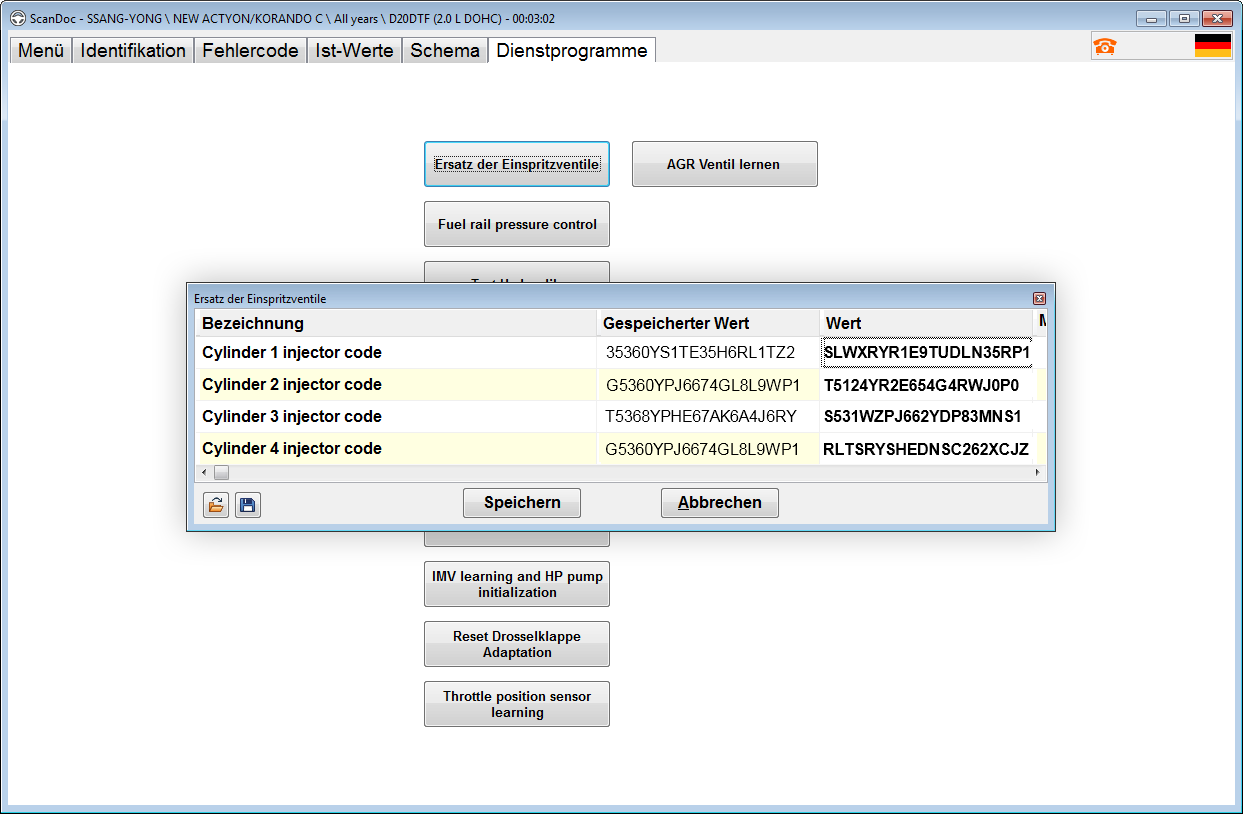Click the orange telephone support icon
1243x814 pixels.
point(1105,46)
